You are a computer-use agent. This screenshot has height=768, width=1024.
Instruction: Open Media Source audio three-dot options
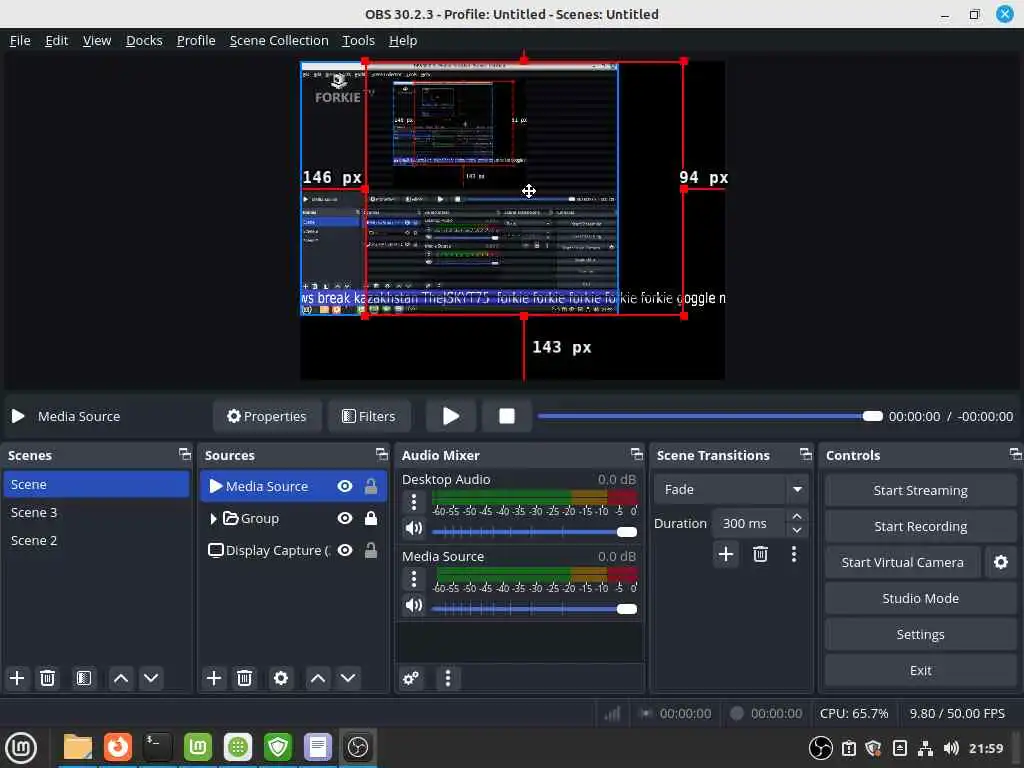[413, 579]
